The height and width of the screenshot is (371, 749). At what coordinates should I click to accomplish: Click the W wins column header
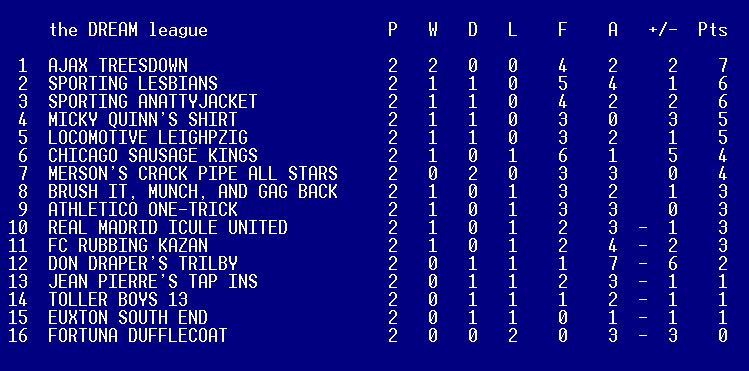(x=432, y=30)
